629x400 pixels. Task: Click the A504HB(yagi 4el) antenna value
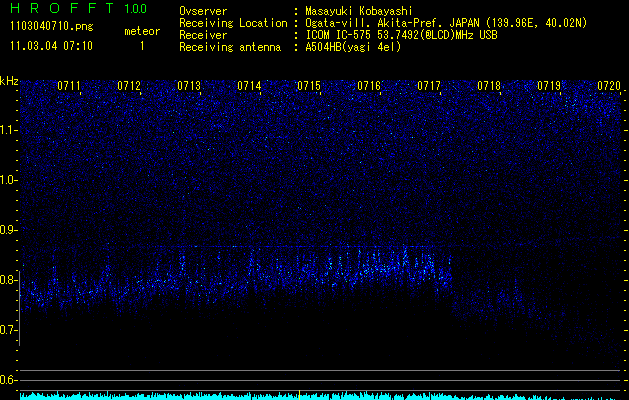tap(353, 47)
